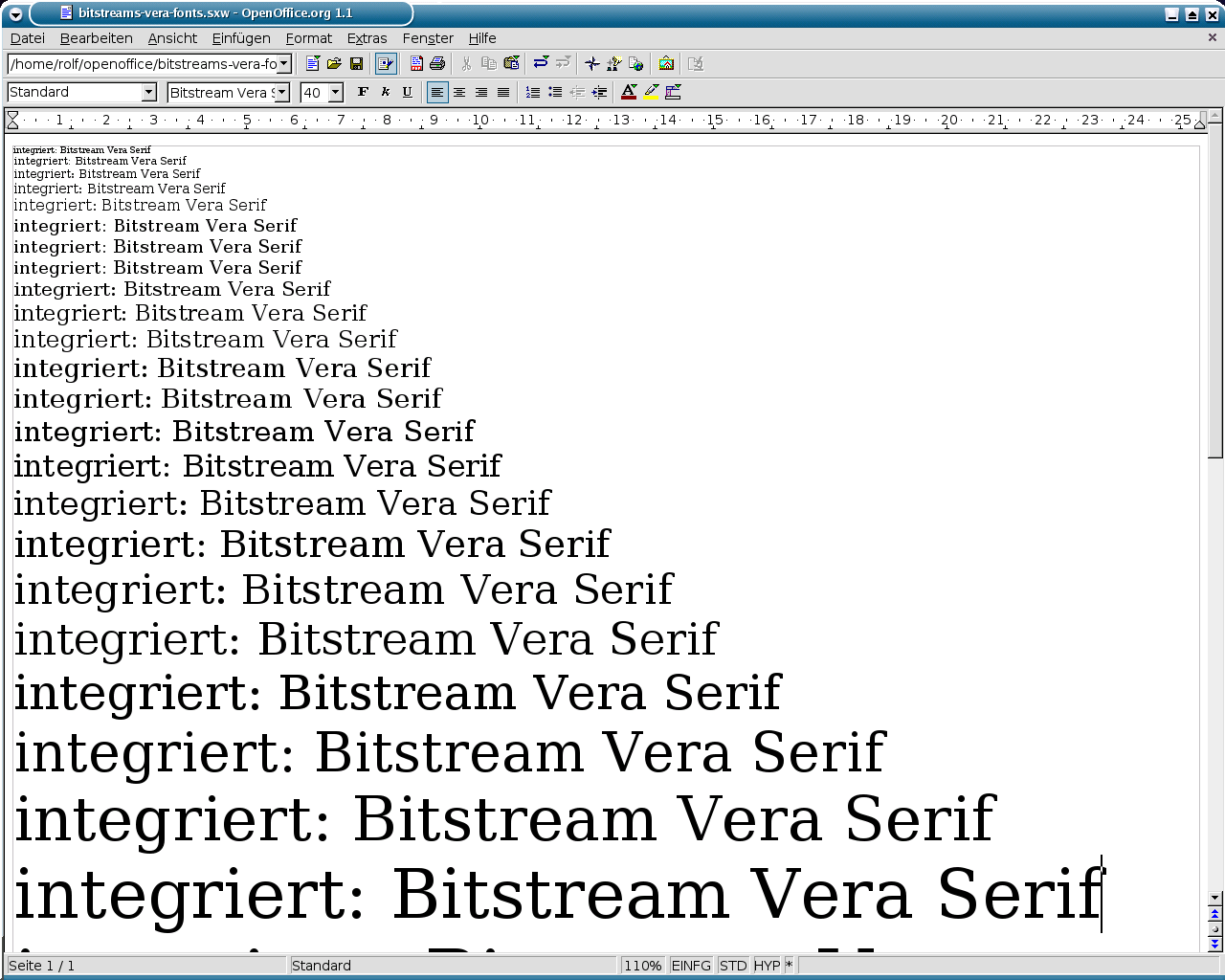Open the font size dropdown showing 40
Viewport: 1225px width, 980px height.
tap(335, 93)
